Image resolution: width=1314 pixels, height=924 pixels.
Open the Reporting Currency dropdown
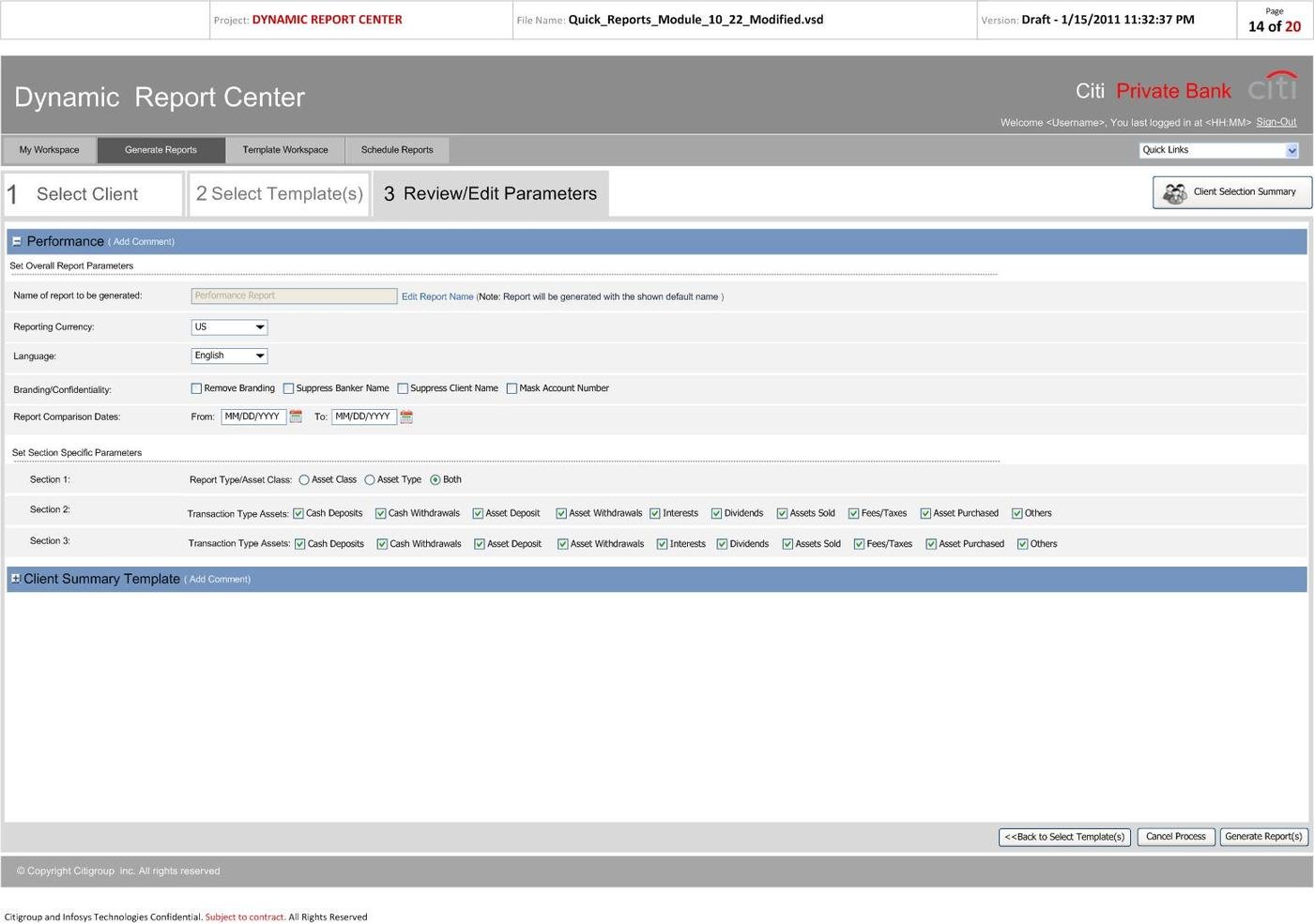click(x=260, y=326)
